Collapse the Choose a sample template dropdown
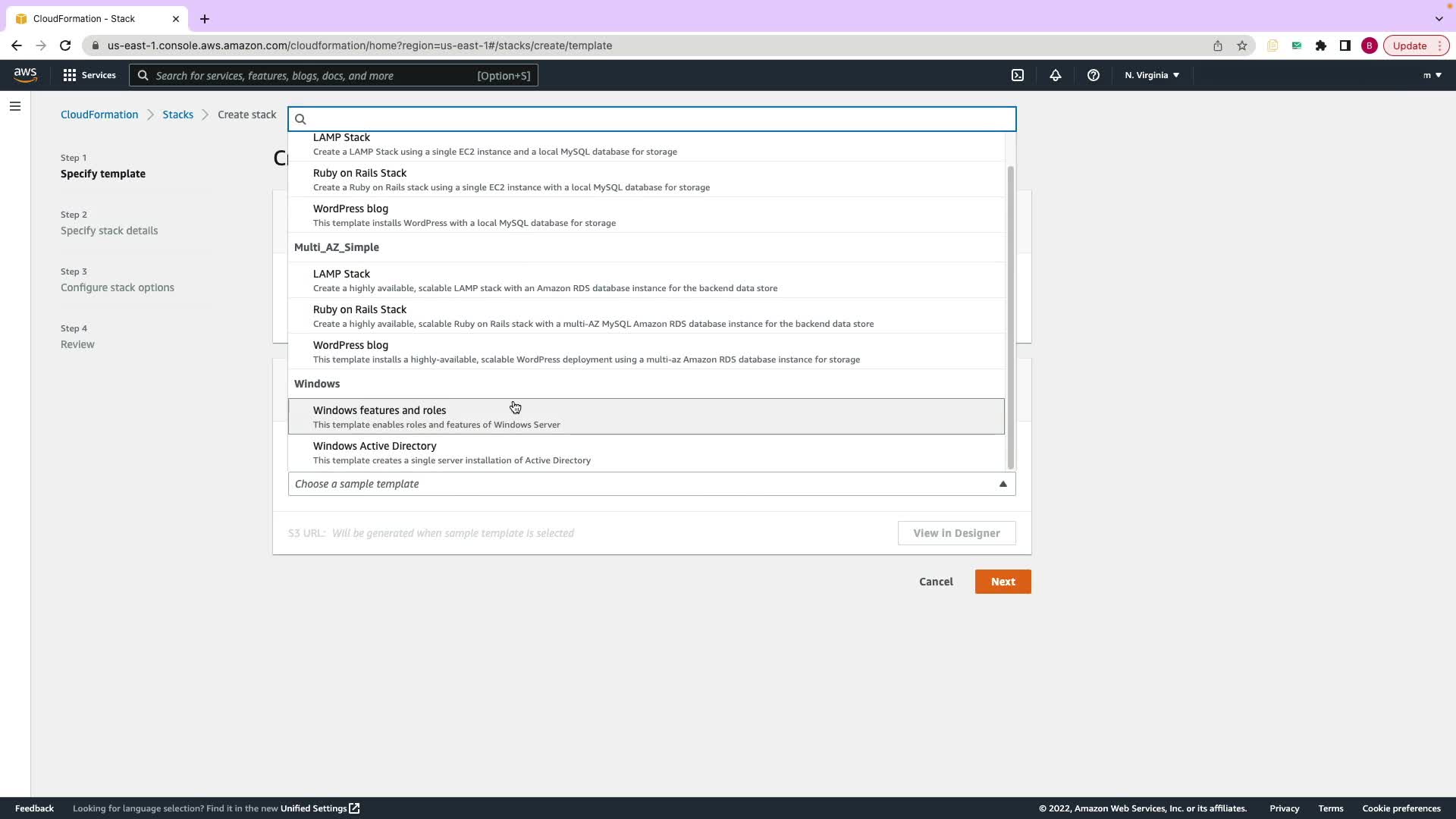This screenshot has height=819, width=1456. pos(1003,484)
